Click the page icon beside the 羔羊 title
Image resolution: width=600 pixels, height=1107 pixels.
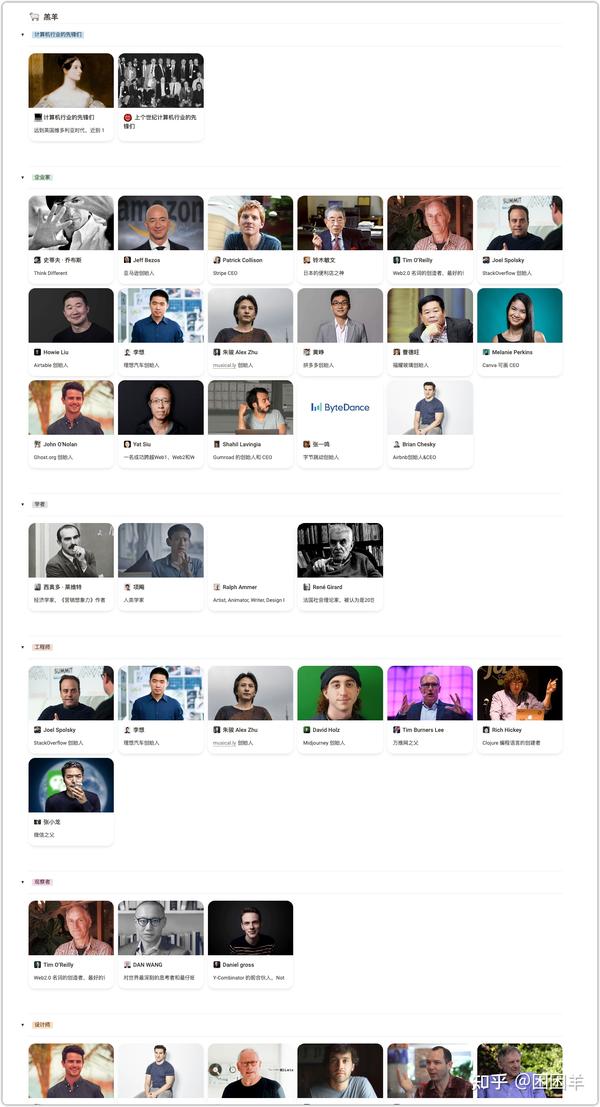click(x=34, y=16)
